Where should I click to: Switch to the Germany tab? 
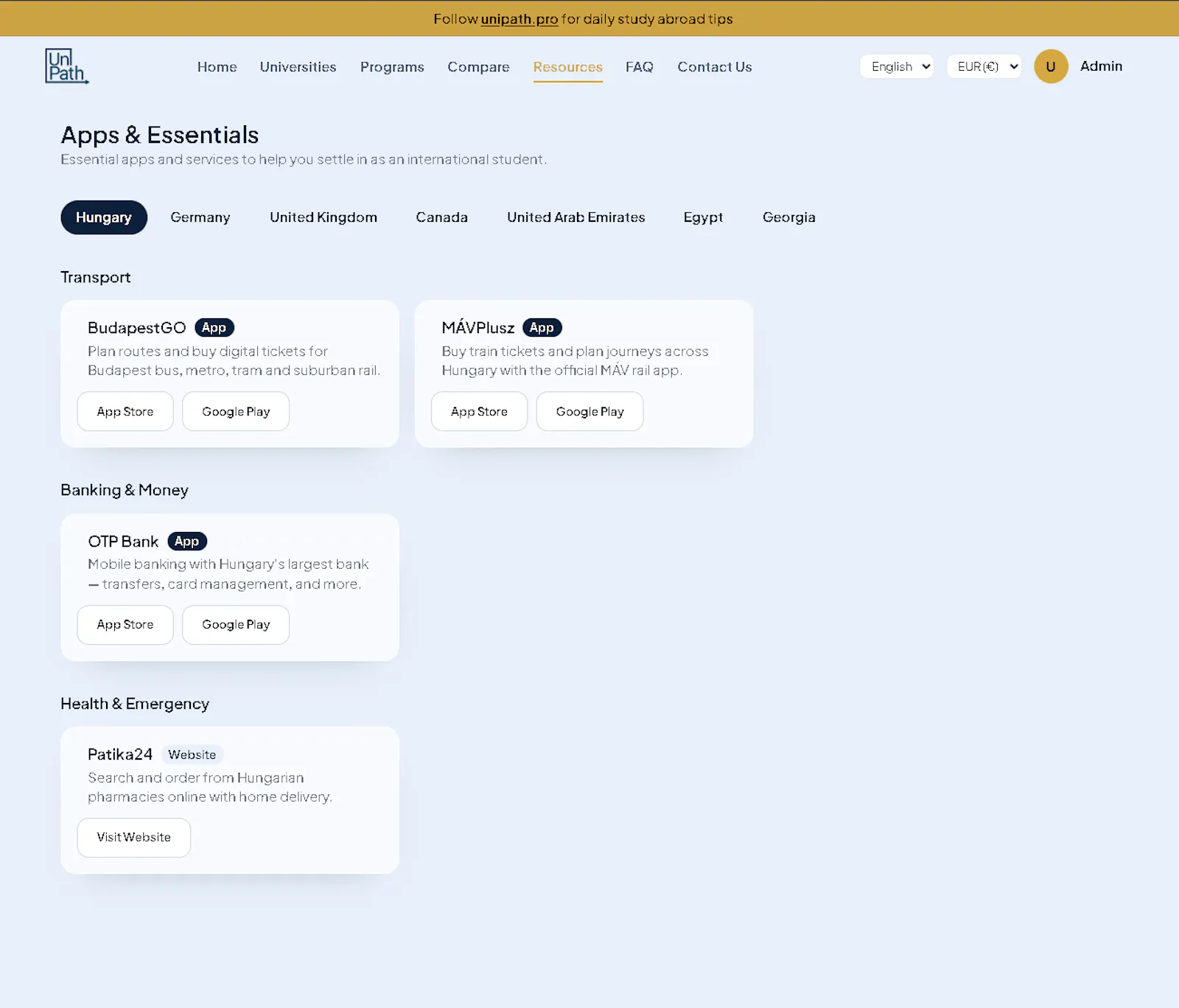(x=200, y=217)
